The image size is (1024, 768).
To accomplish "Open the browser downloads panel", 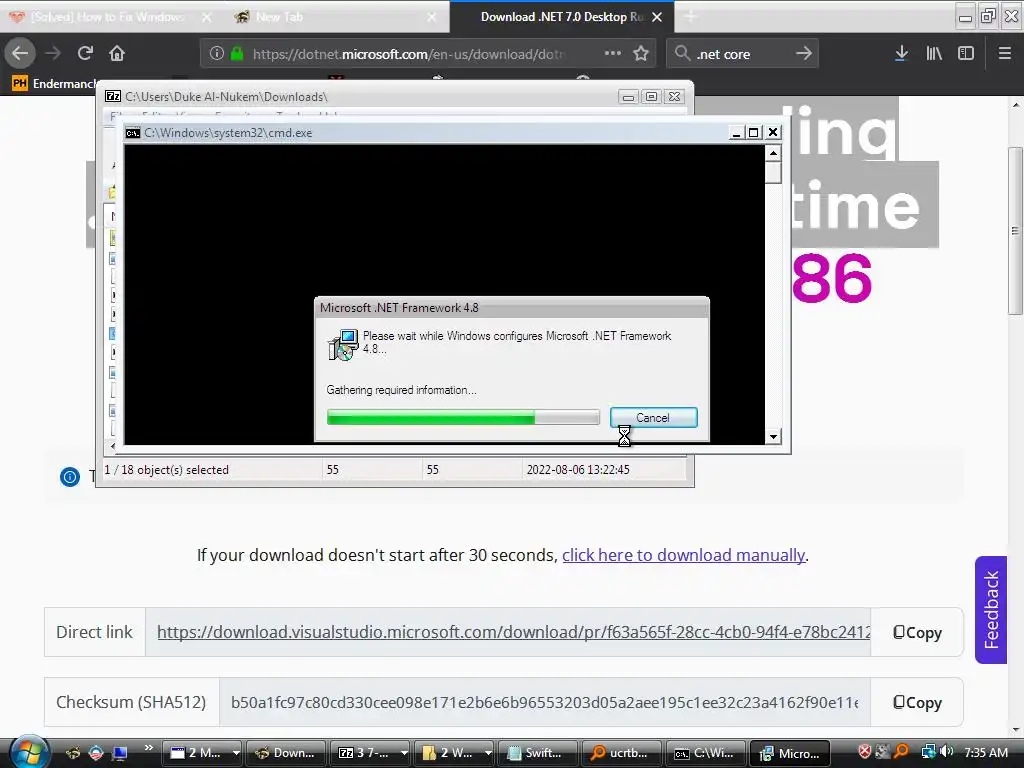I will [x=901, y=54].
